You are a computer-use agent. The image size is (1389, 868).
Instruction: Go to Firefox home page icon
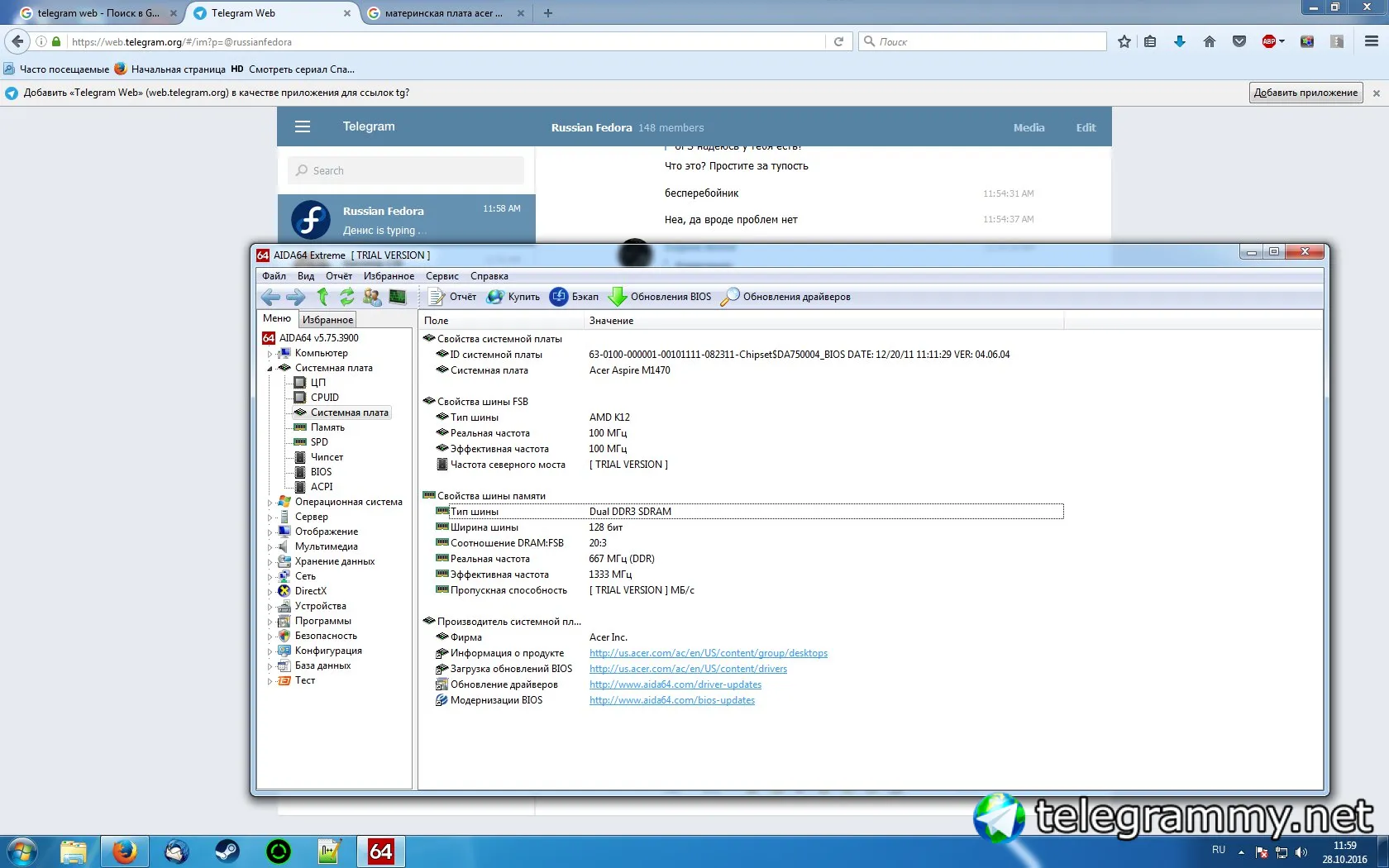click(x=1210, y=41)
